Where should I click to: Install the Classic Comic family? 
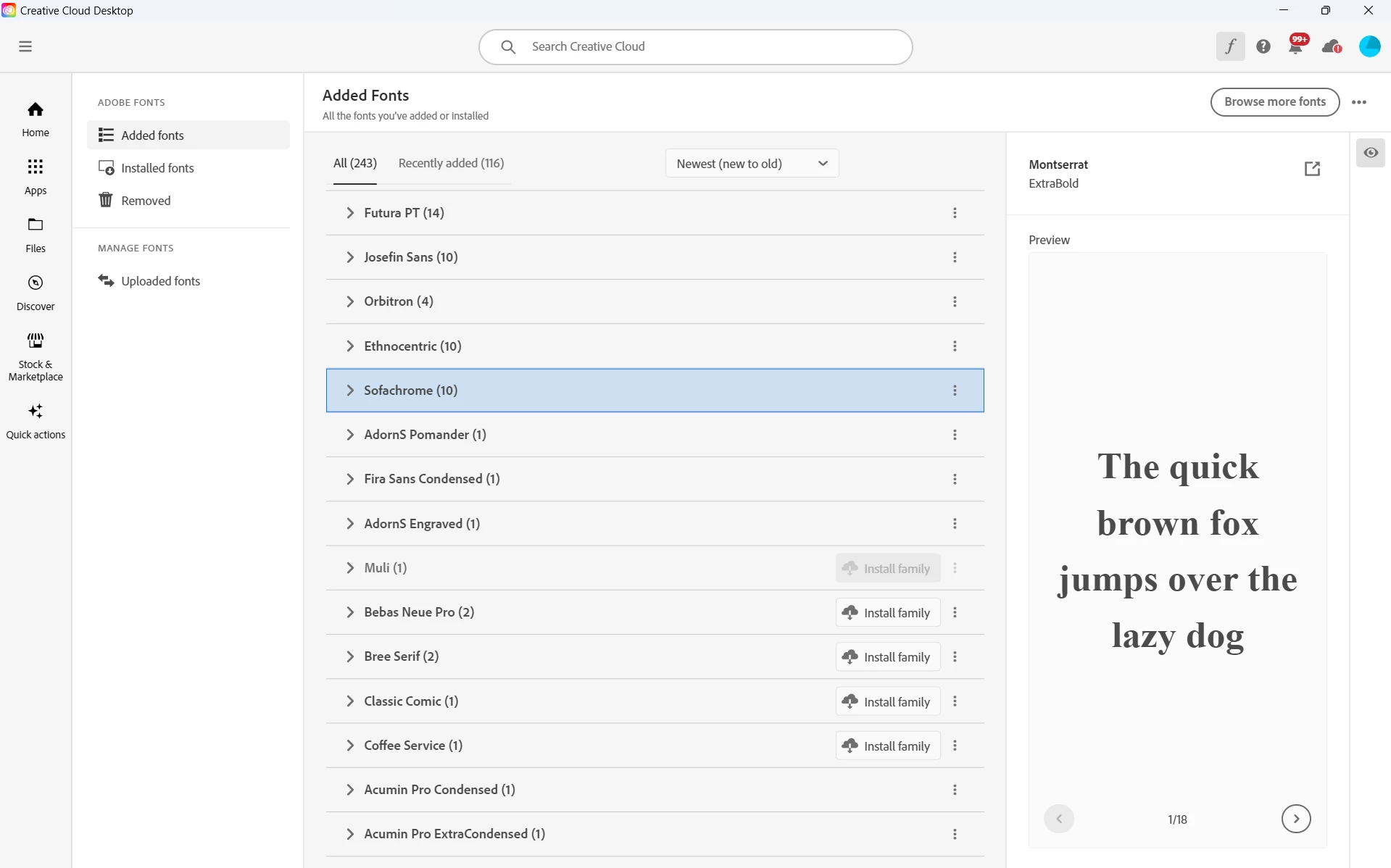point(888,701)
